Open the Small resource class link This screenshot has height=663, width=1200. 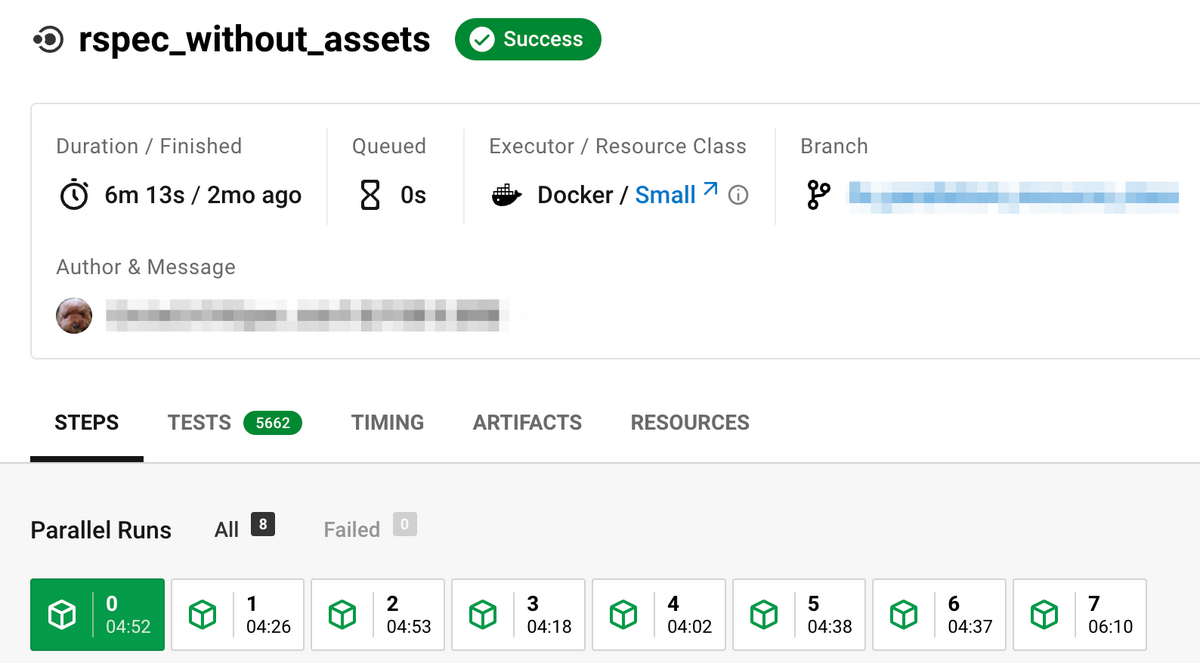click(x=665, y=195)
